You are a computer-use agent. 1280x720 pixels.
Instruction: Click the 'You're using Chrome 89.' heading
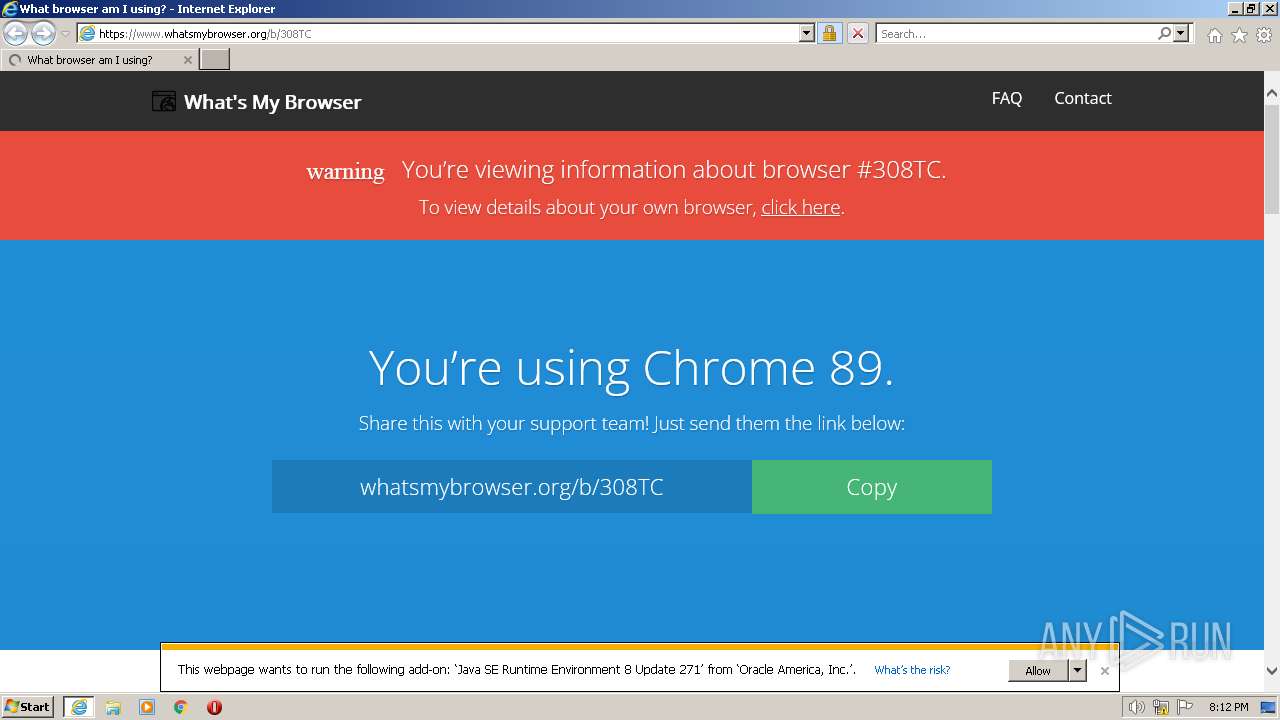tap(631, 368)
